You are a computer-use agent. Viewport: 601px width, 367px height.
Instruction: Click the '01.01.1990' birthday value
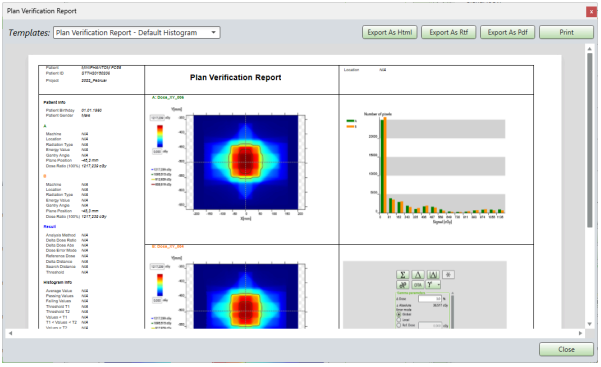(92, 110)
